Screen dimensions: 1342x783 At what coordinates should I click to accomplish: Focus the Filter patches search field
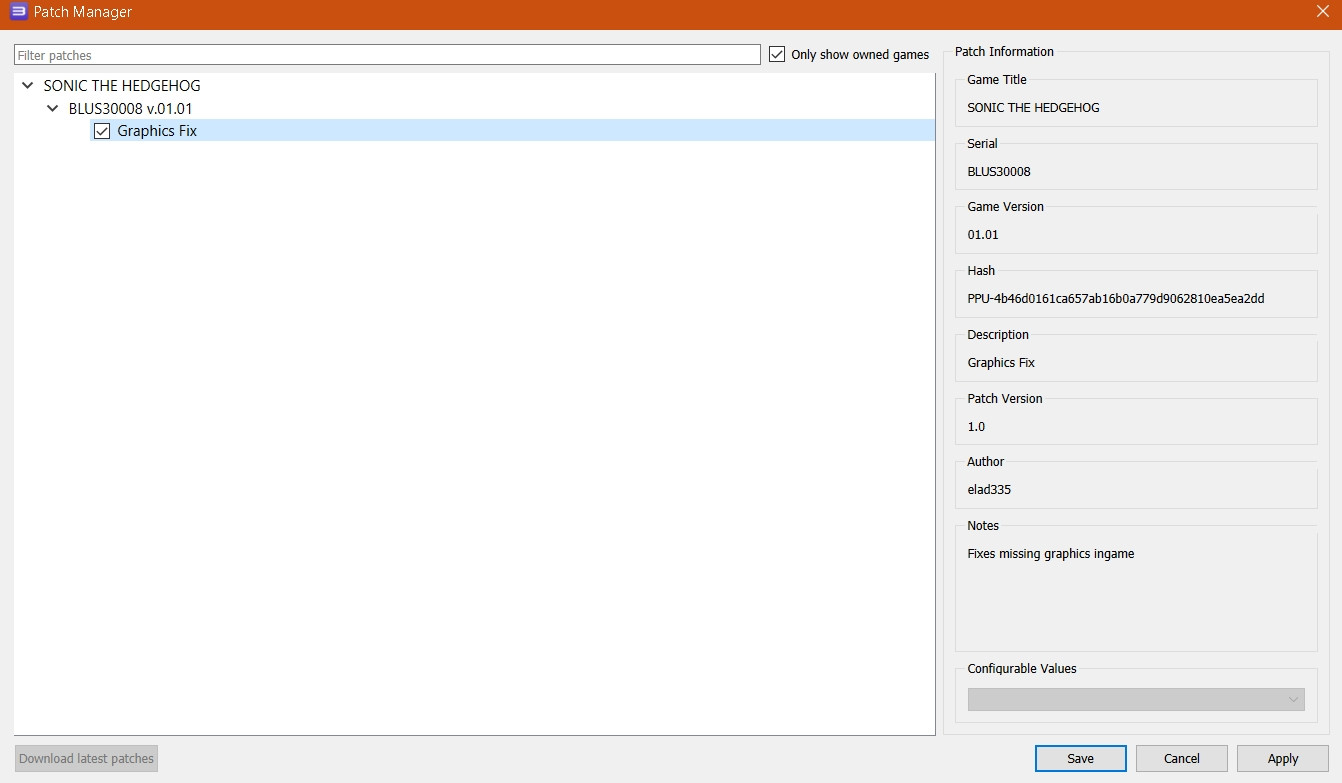click(387, 55)
